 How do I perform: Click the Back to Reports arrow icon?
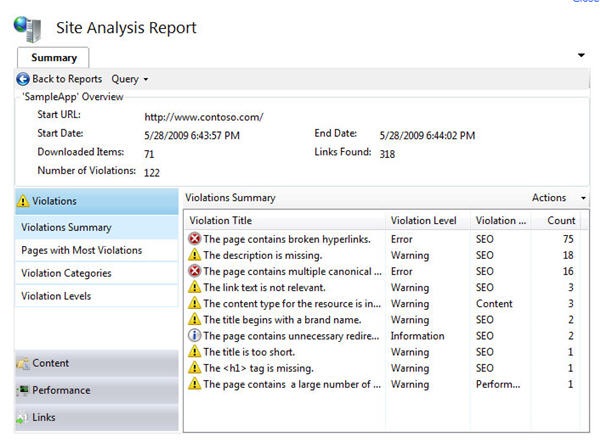[23, 78]
